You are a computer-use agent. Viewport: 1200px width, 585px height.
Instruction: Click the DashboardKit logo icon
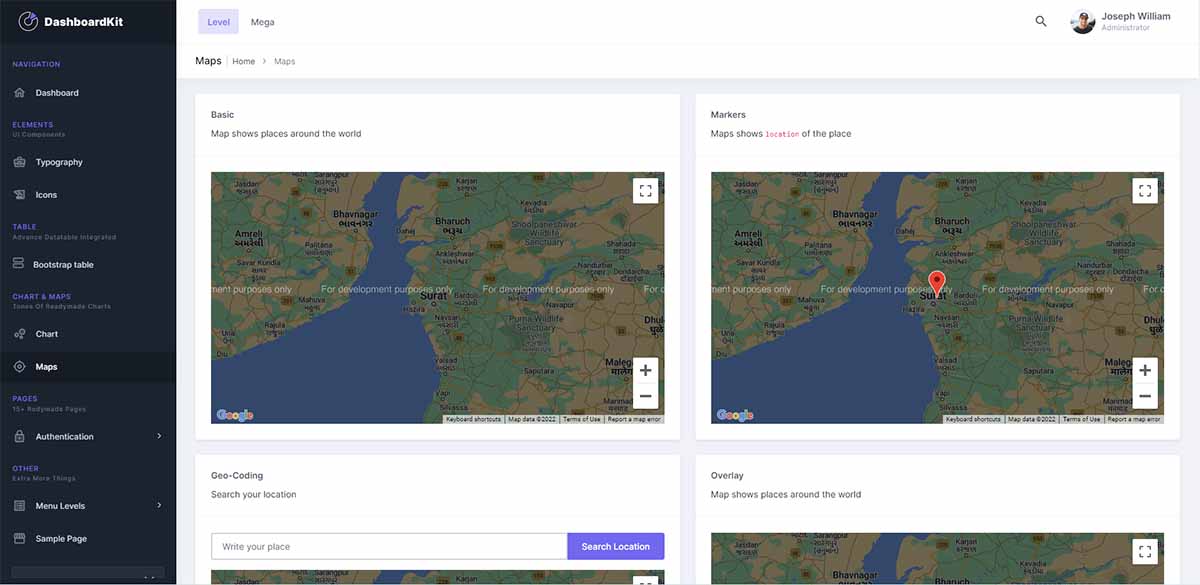(x=29, y=19)
